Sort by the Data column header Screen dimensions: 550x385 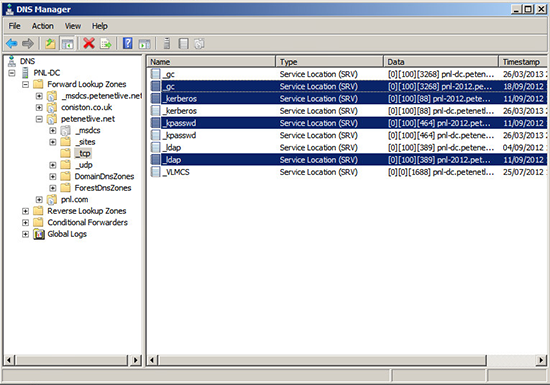point(441,62)
